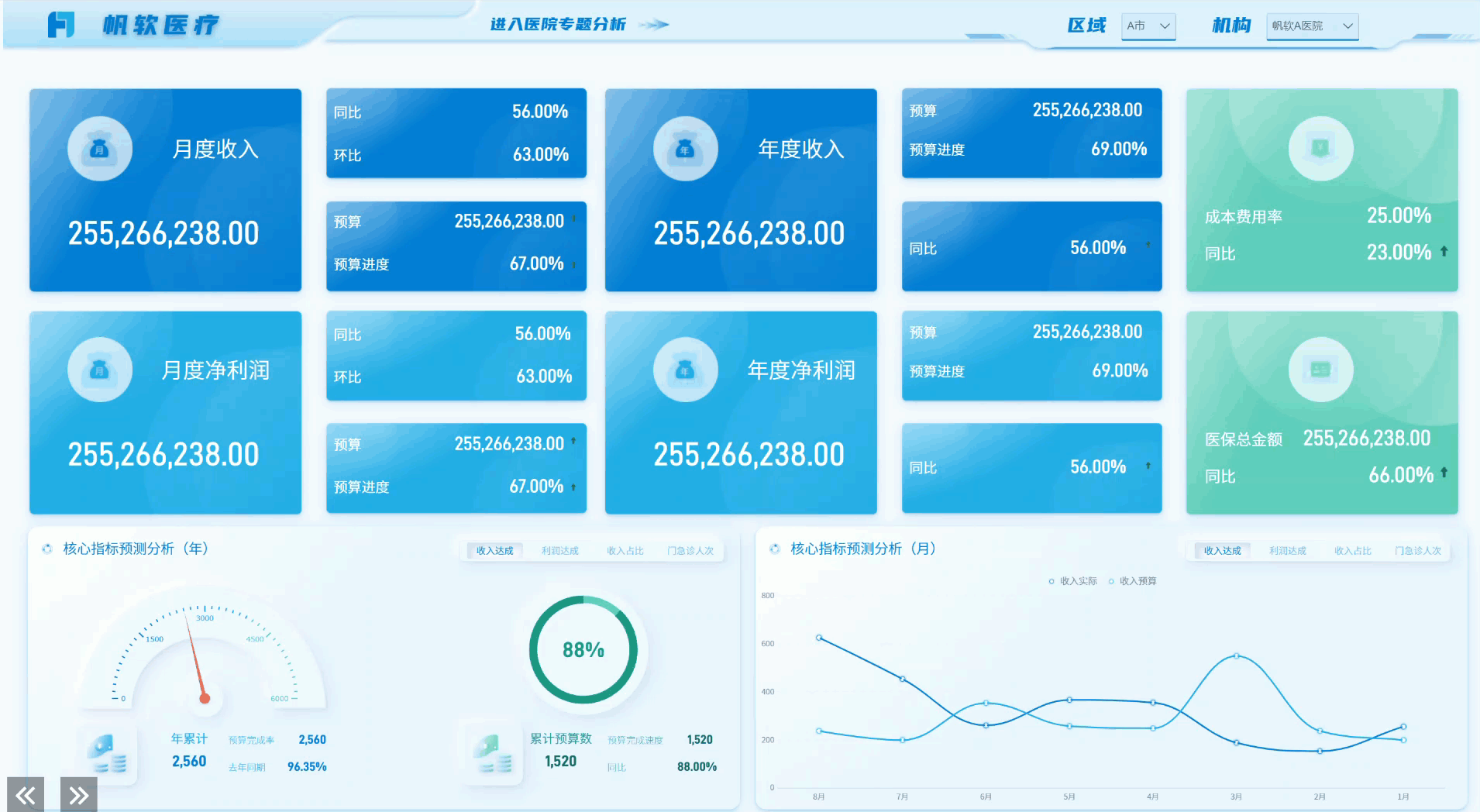Select 收入占比 tab in the yearly panel
The image size is (1480, 812).
point(625,551)
